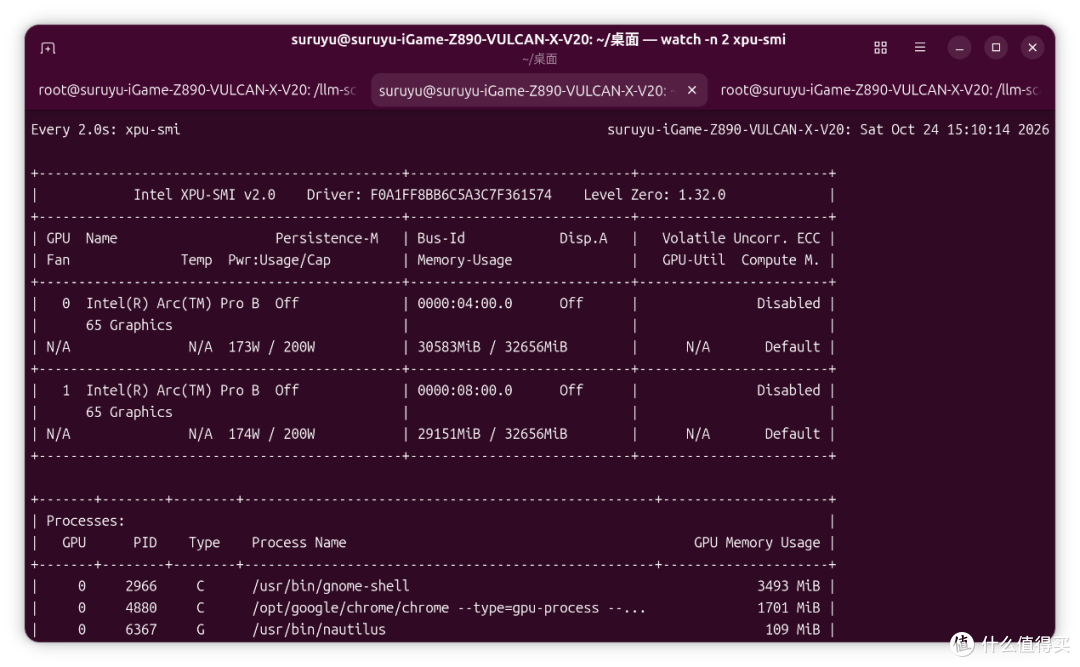Viewport: 1080px width, 667px height.
Task: Click the chrome gpu-process row name
Action: click(x=448, y=608)
